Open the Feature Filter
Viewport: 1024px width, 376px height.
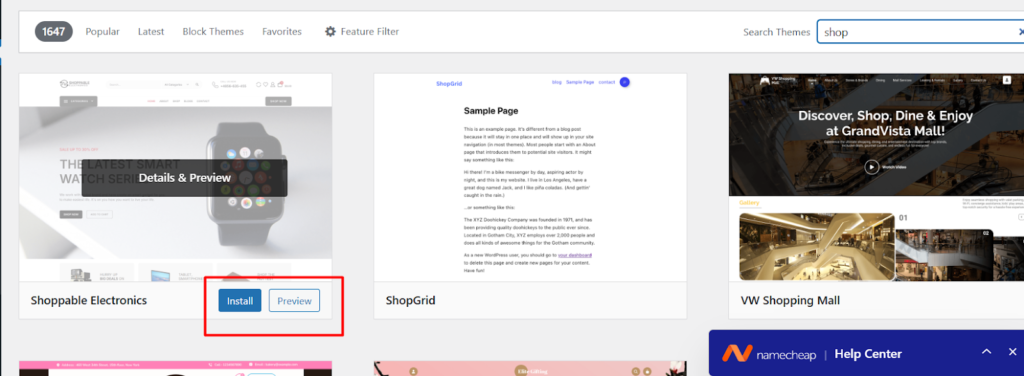(x=362, y=31)
